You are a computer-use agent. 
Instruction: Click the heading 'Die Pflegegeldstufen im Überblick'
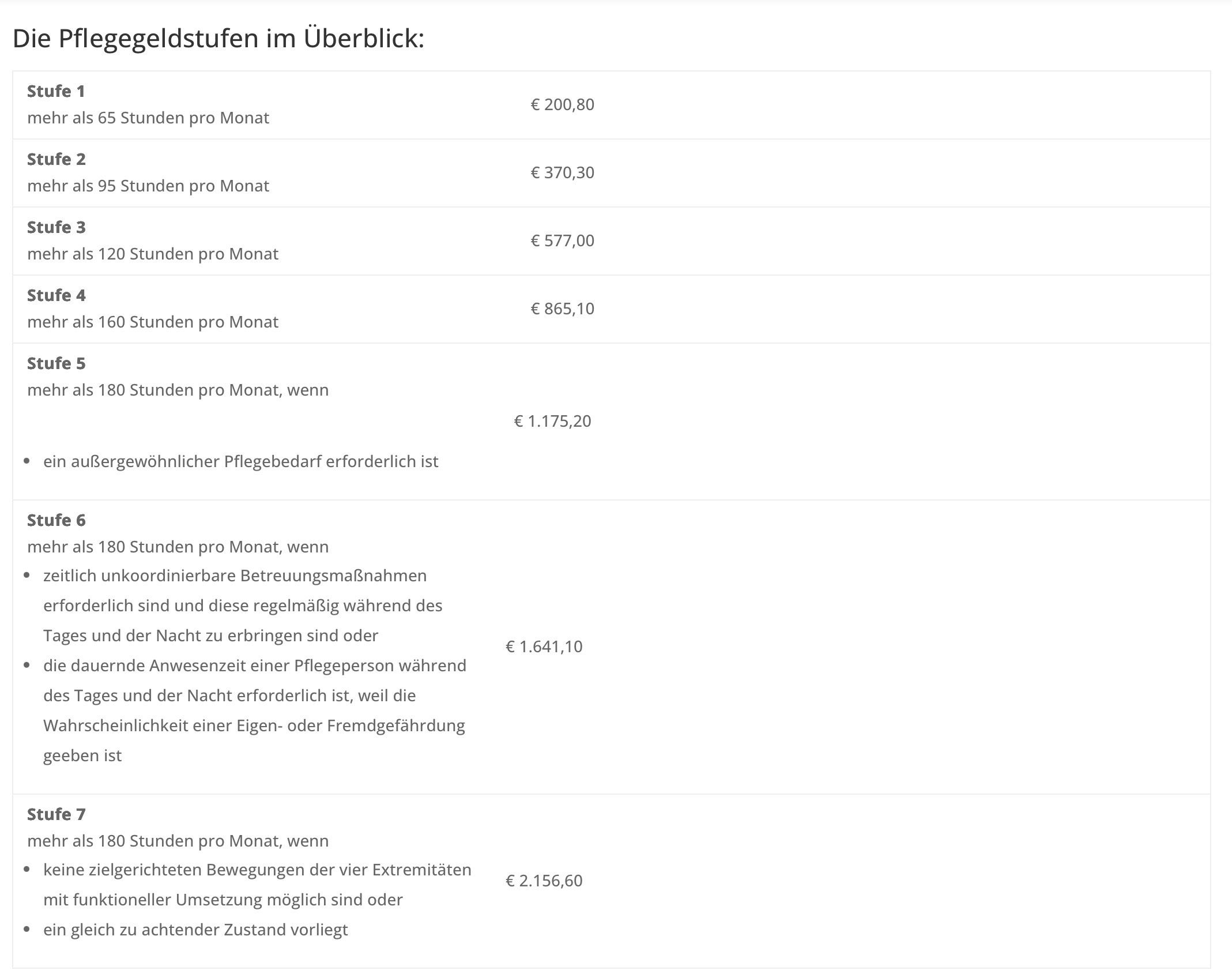218,39
